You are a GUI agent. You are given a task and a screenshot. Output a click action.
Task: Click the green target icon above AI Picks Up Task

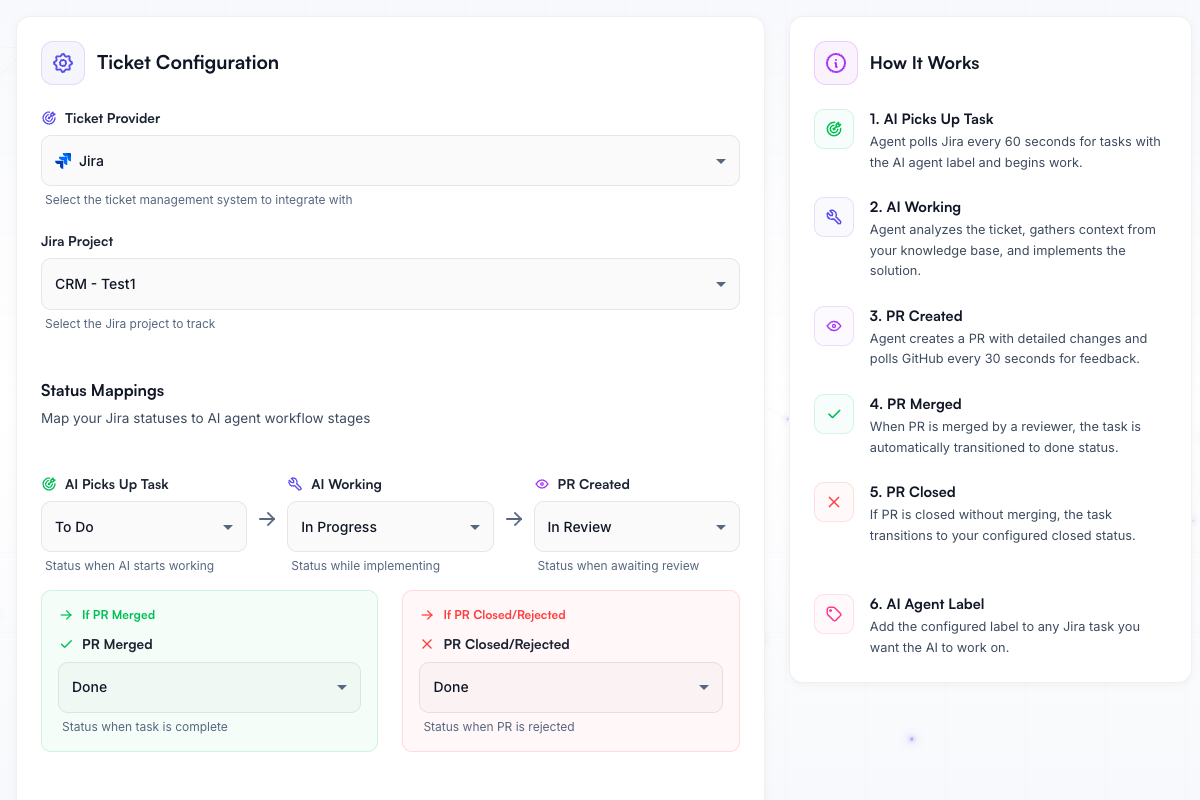click(48, 484)
